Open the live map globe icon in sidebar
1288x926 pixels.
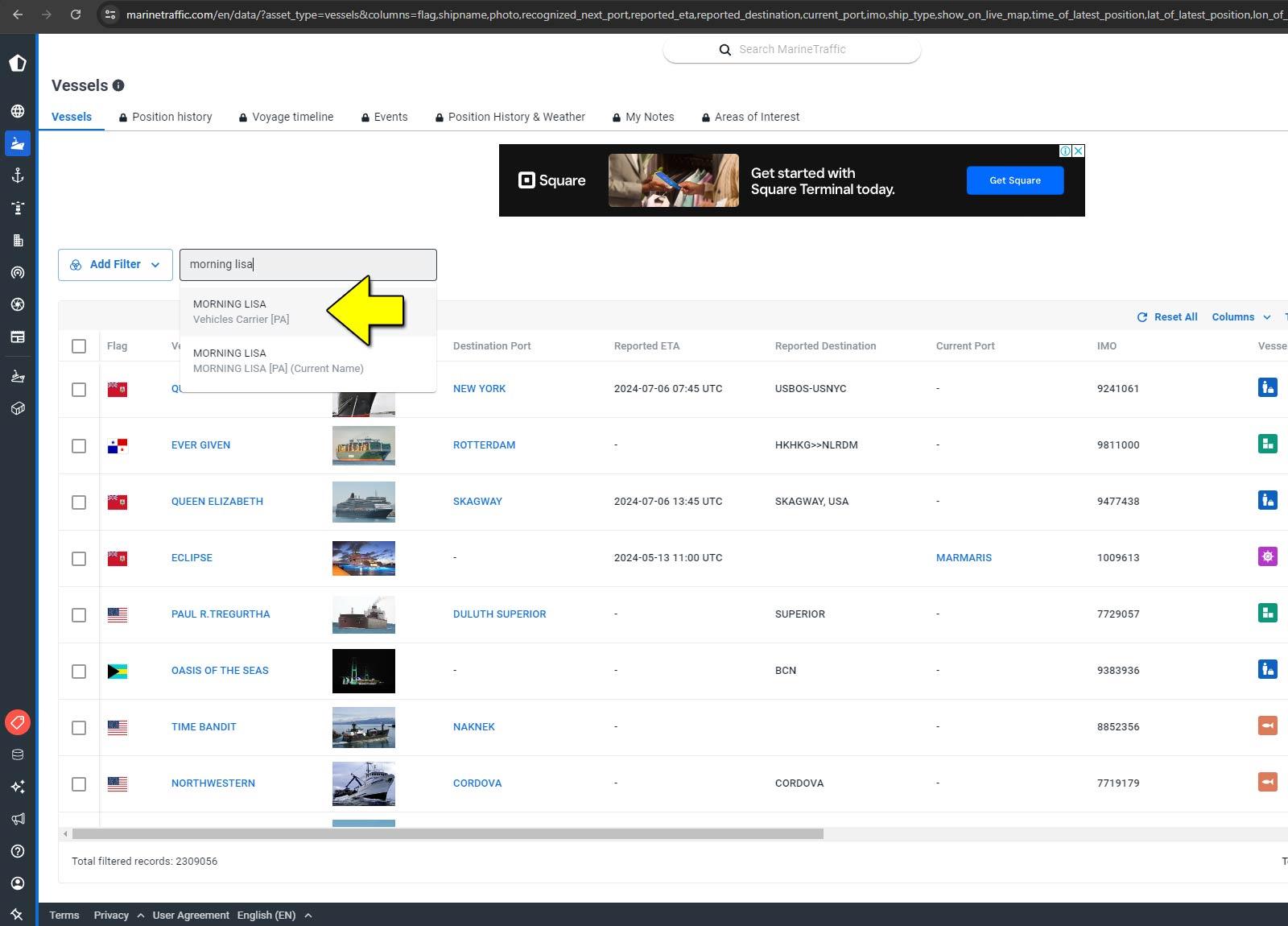point(18,111)
